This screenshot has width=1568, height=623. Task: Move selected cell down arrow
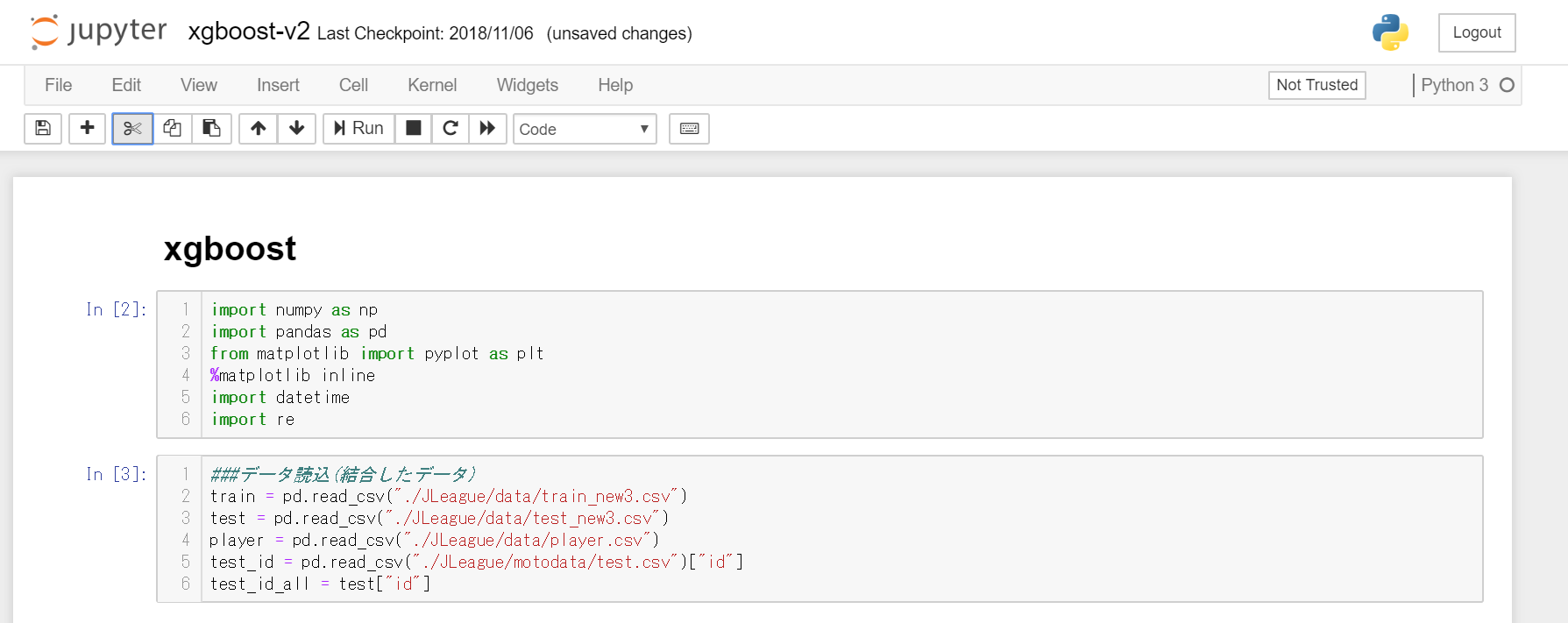[297, 129]
